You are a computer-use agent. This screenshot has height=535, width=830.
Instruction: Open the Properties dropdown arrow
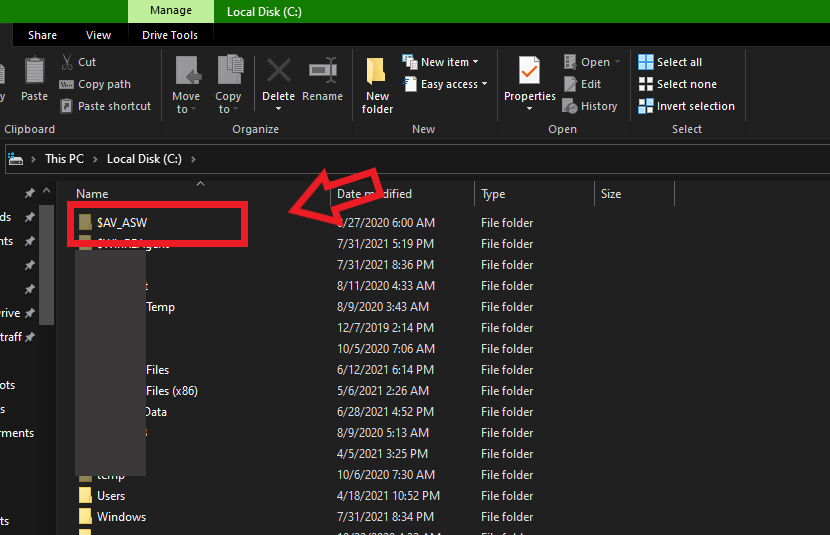point(529,109)
